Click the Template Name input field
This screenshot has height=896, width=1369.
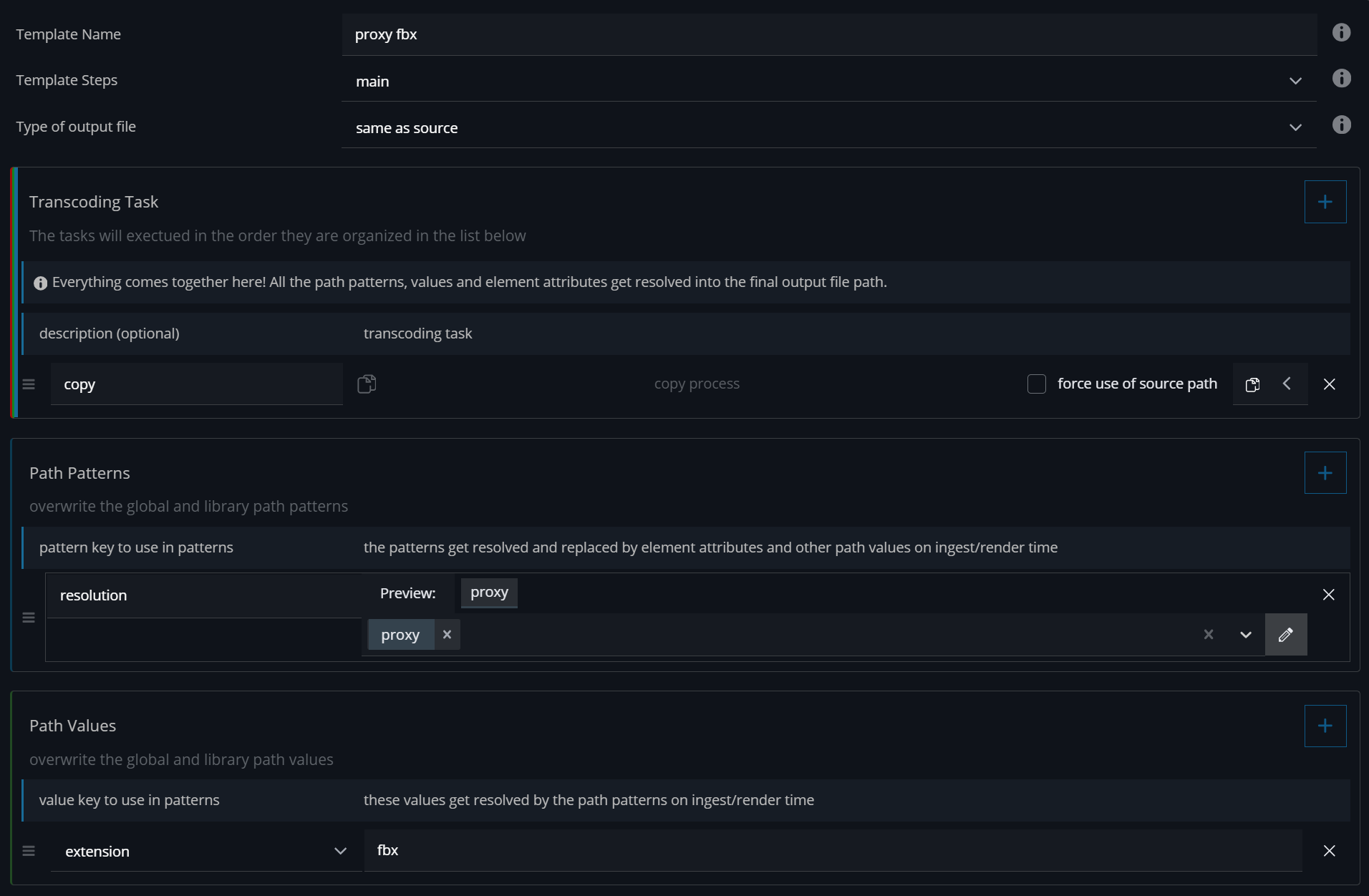pyautogui.click(x=828, y=34)
